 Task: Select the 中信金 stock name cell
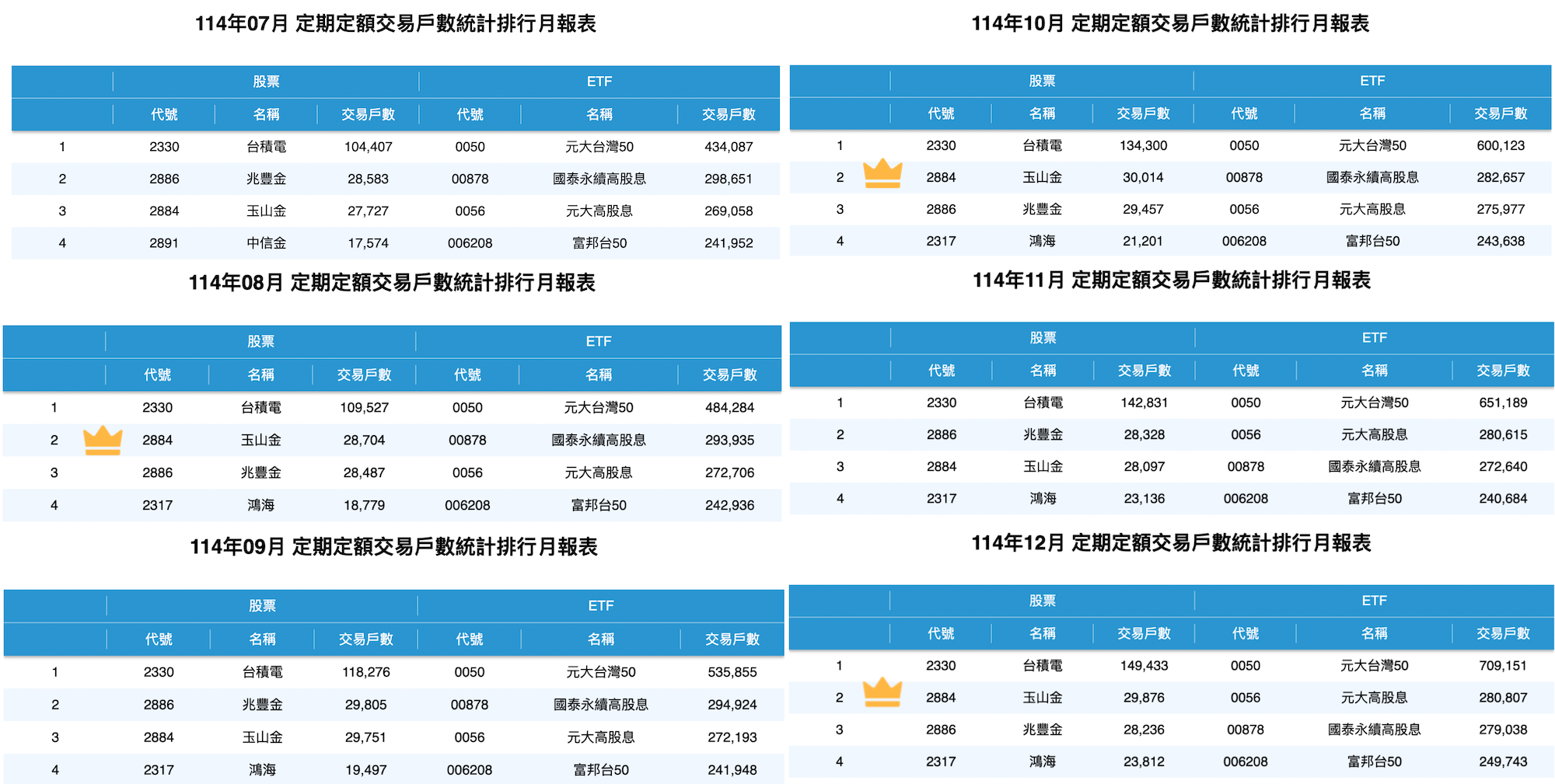point(266,243)
